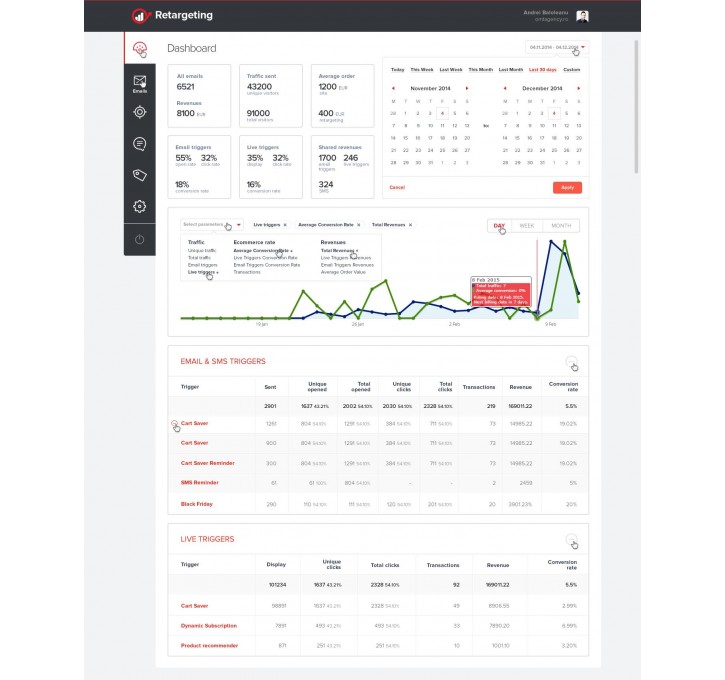Click the All emails 6521 stat card

click(199, 96)
